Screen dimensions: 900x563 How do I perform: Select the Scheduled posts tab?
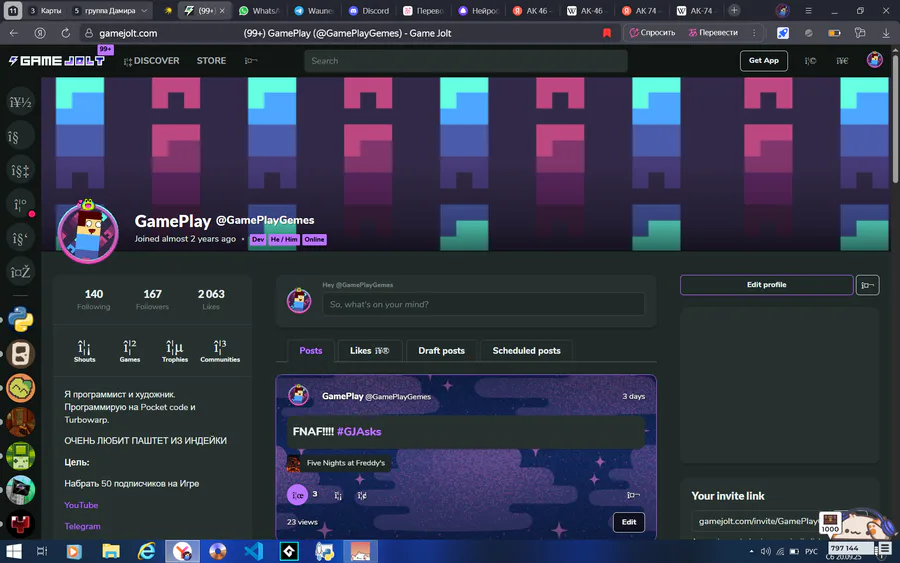coord(526,351)
